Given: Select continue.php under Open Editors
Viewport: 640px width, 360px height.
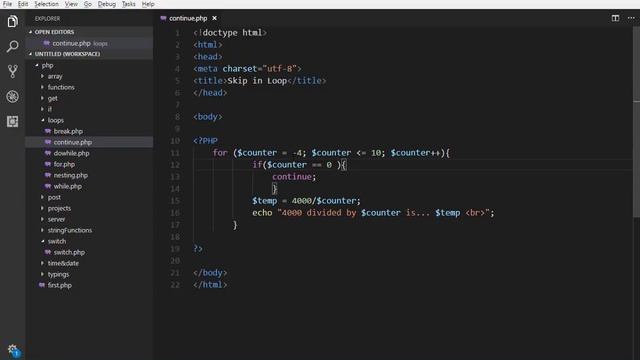Looking at the screenshot, I should (89, 43).
